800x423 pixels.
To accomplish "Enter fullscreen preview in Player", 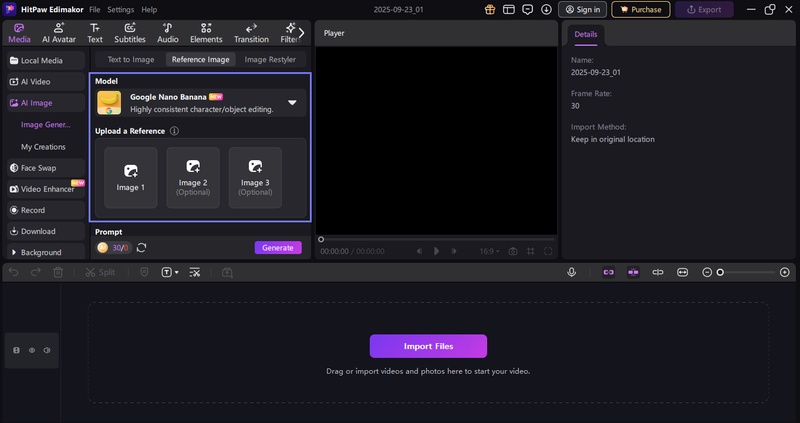I will point(548,251).
